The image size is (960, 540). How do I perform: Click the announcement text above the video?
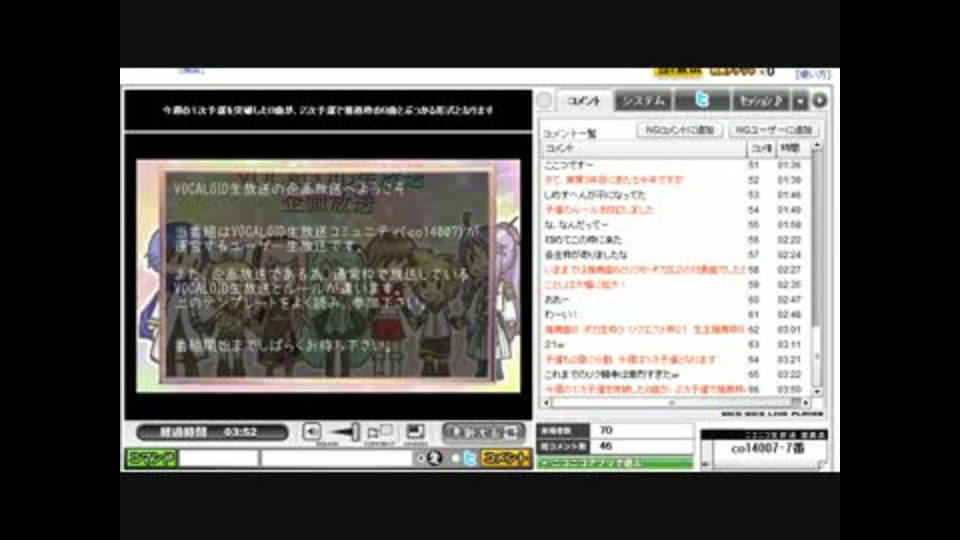coord(328,110)
